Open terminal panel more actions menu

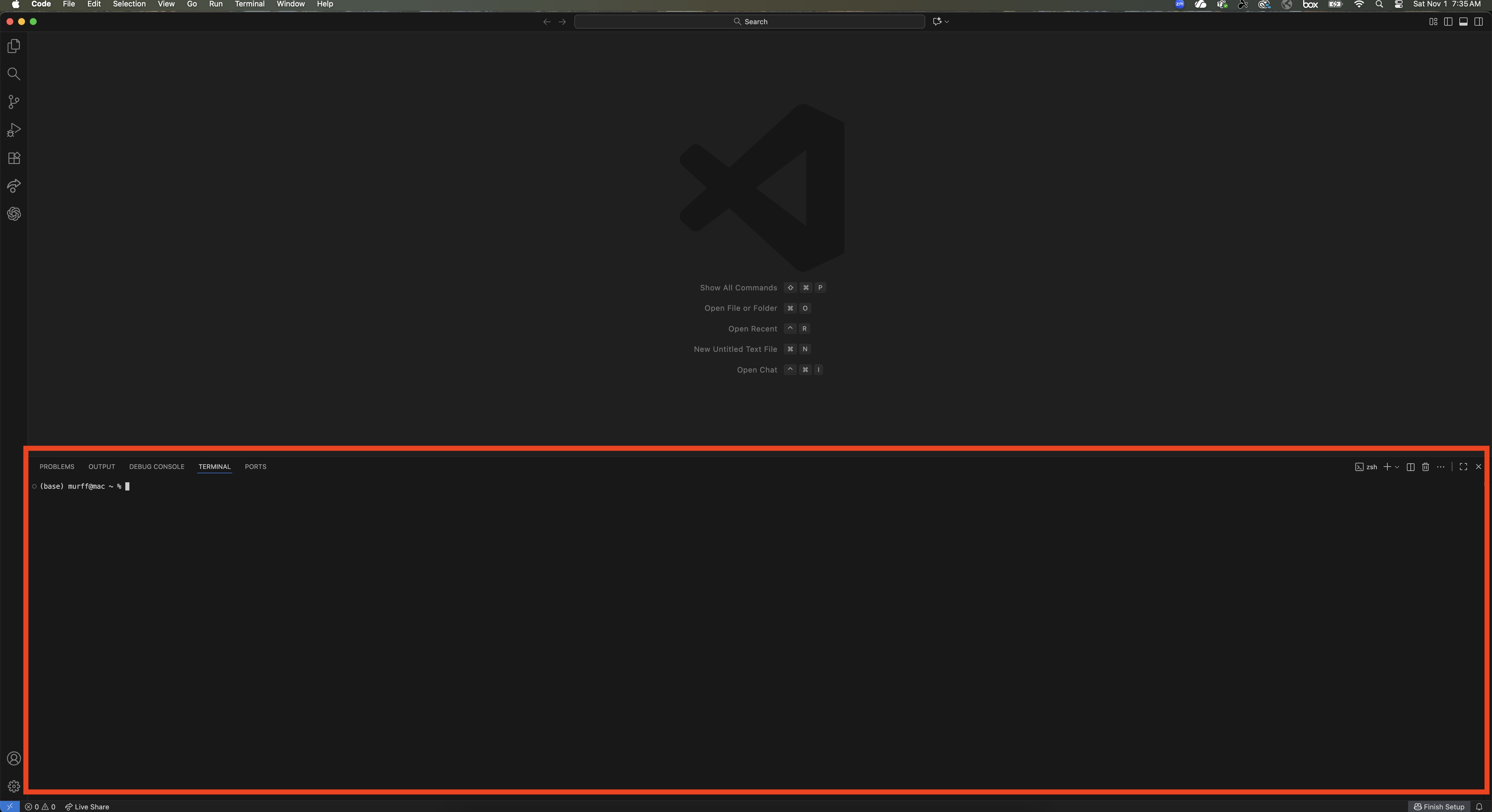(x=1440, y=467)
